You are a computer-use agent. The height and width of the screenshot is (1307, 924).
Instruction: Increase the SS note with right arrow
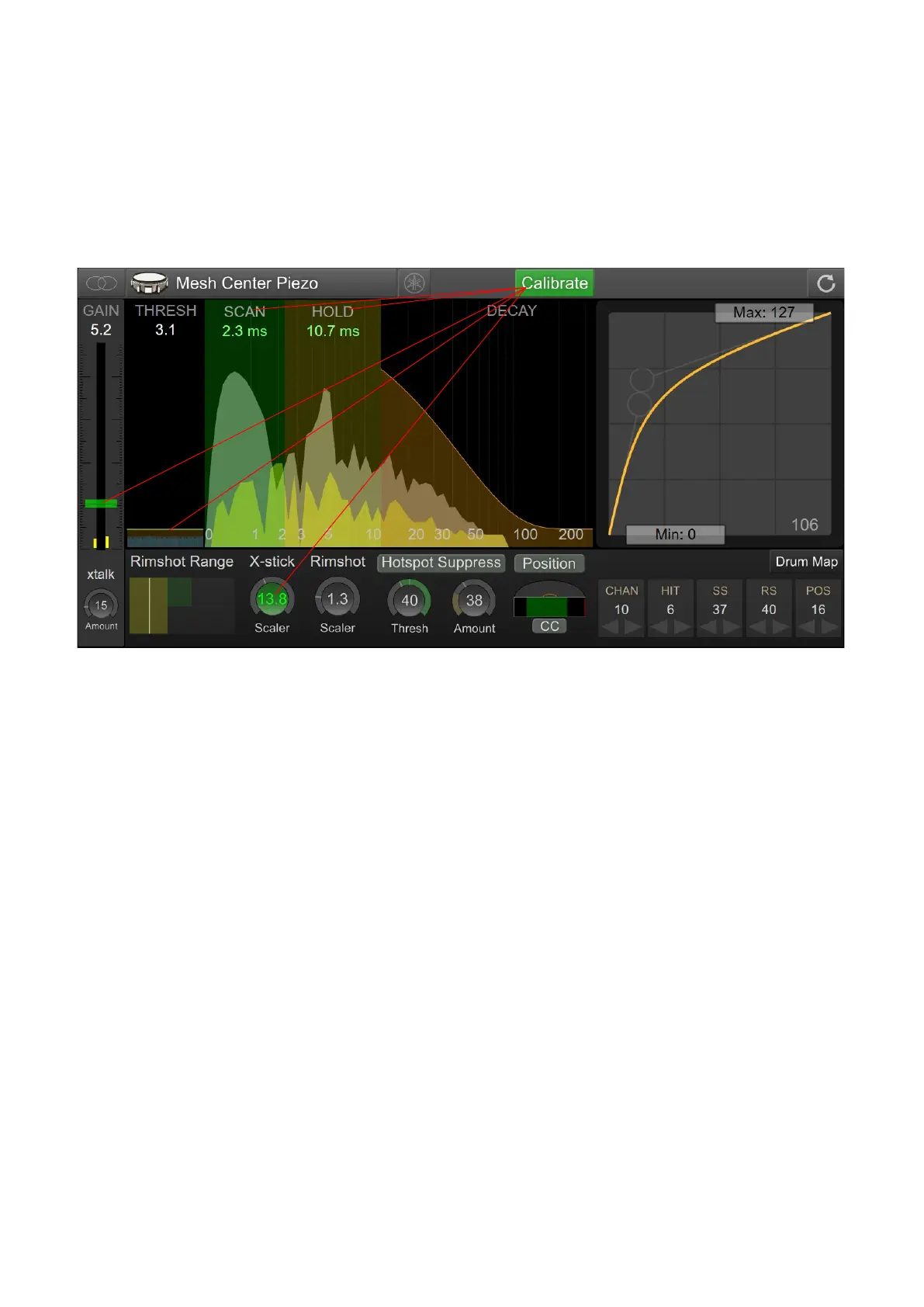pyautogui.click(x=732, y=627)
